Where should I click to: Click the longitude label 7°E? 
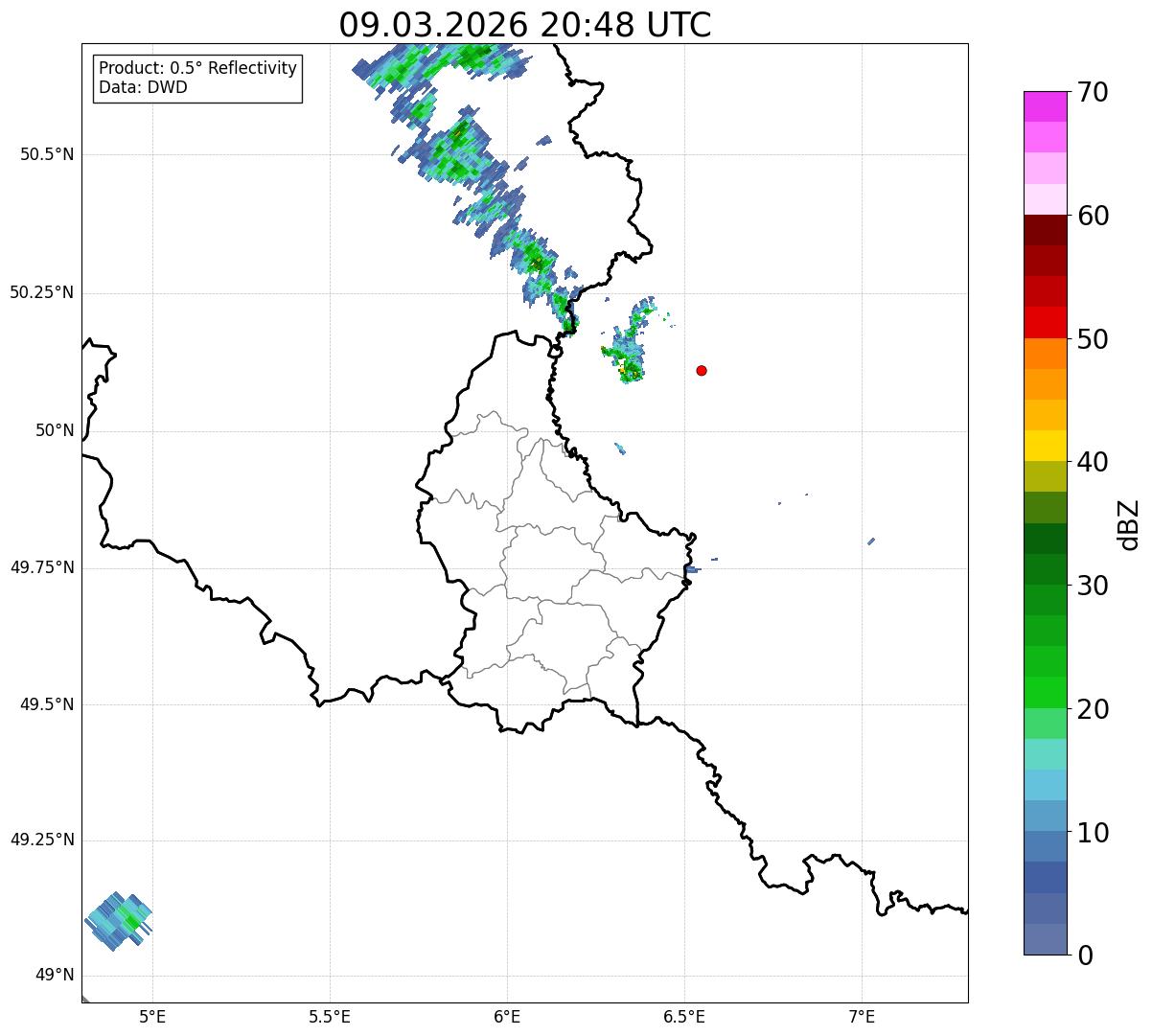(x=862, y=1017)
